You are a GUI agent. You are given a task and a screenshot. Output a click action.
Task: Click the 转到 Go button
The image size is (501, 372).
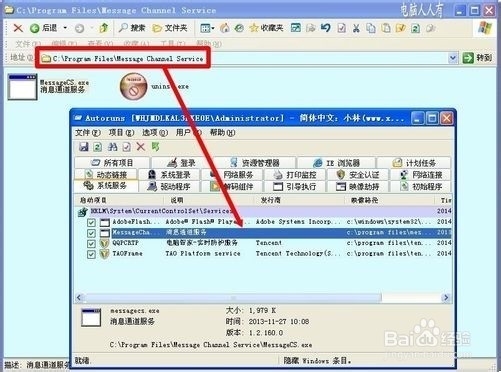(477, 58)
